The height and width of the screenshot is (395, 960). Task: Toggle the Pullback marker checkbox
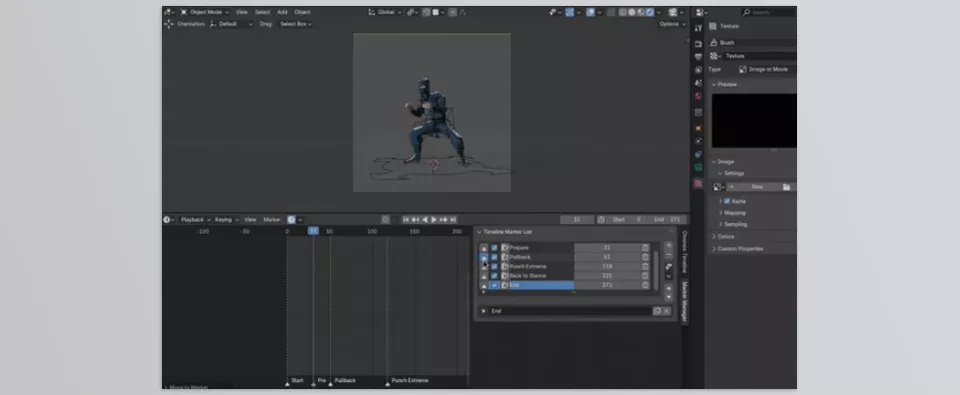[x=494, y=257]
